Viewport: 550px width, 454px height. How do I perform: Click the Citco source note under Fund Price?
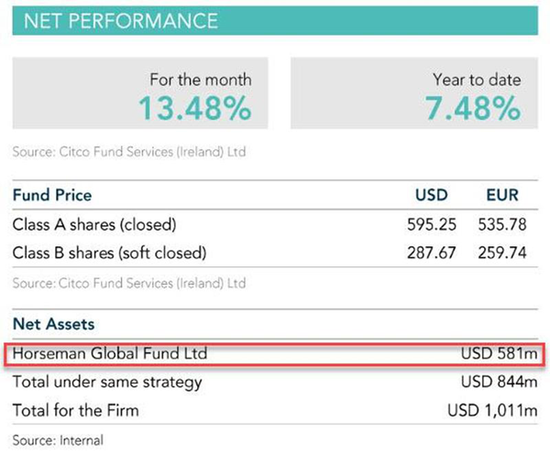[129, 283]
